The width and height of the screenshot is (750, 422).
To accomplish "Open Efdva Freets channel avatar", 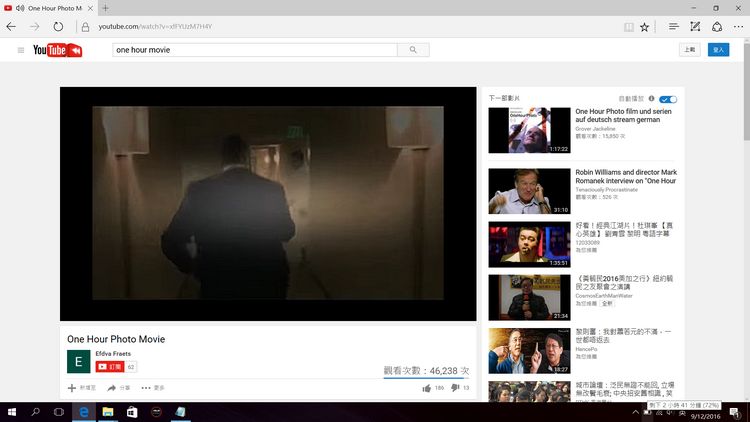I will (78, 361).
